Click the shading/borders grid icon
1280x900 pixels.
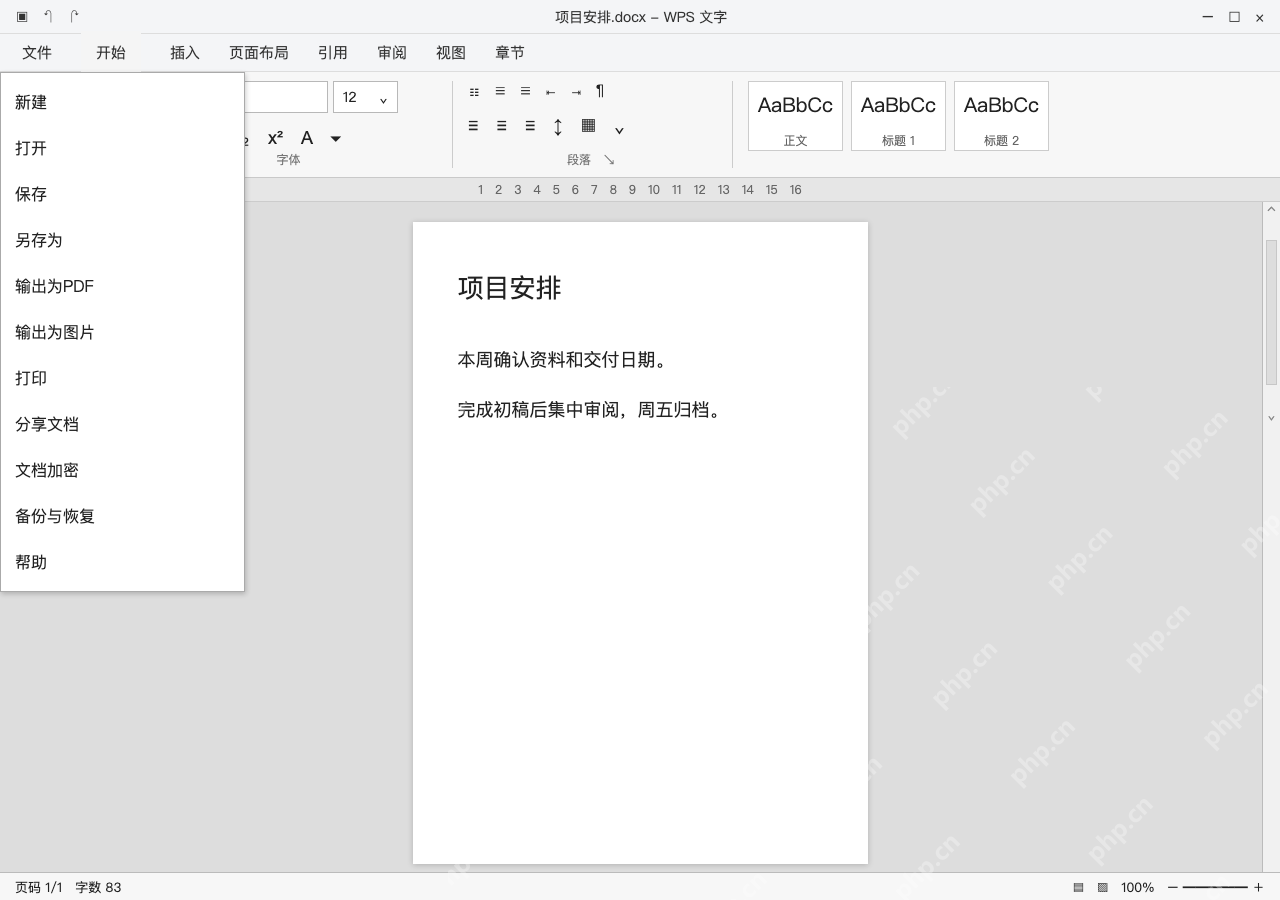pyautogui.click(x=589, y=125)
